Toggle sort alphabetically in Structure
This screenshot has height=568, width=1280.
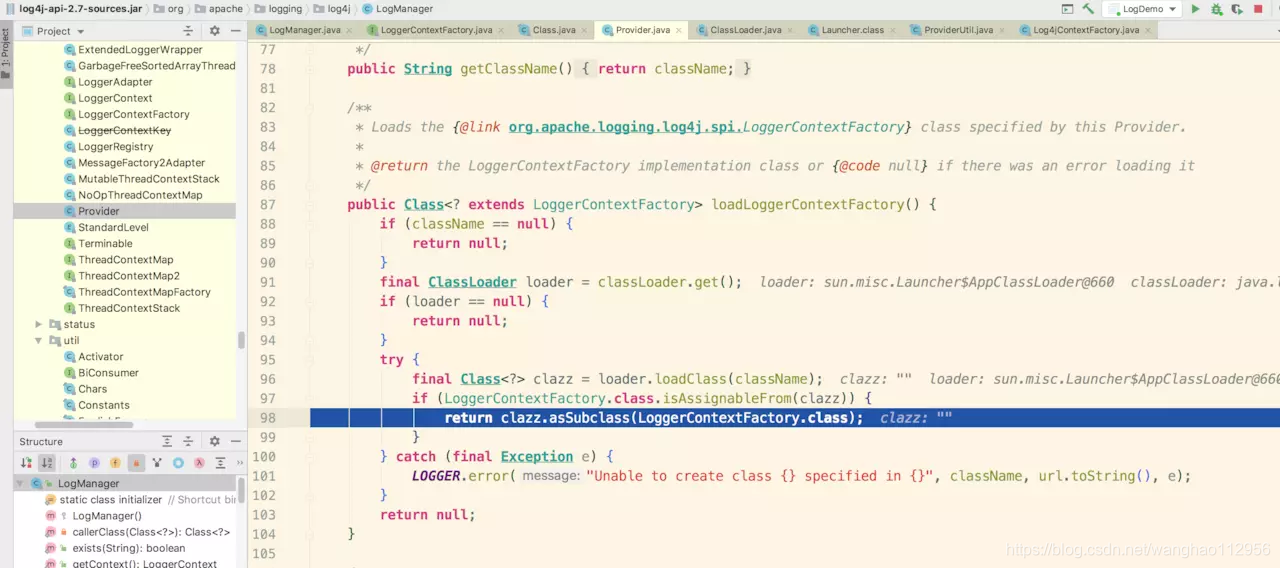click(x=47, y=463)
